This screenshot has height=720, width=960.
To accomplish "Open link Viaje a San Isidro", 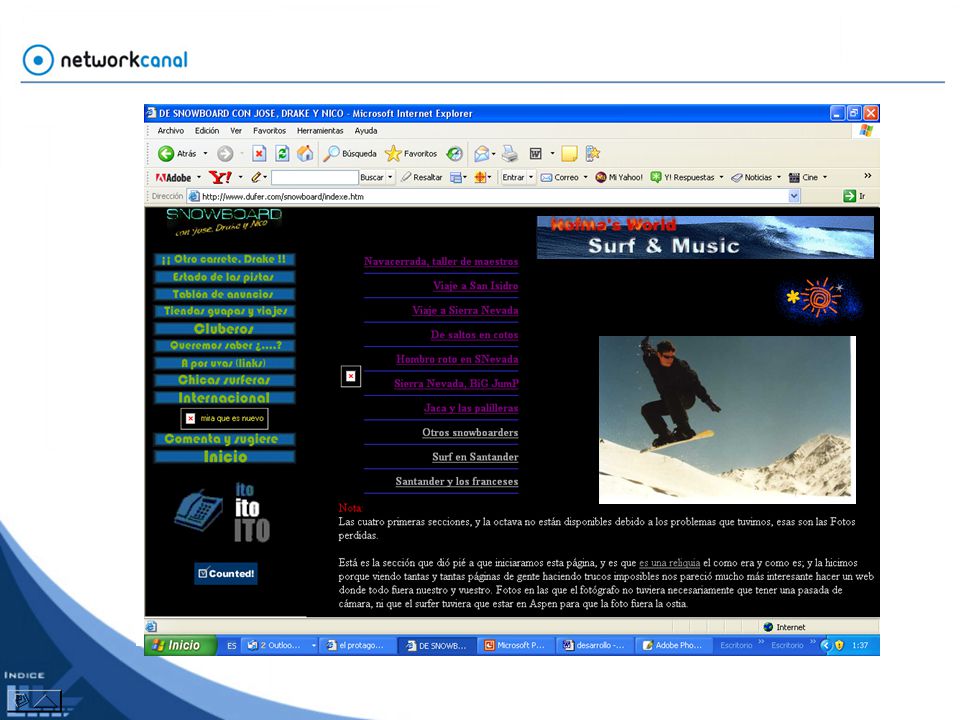I will [476, 286].
